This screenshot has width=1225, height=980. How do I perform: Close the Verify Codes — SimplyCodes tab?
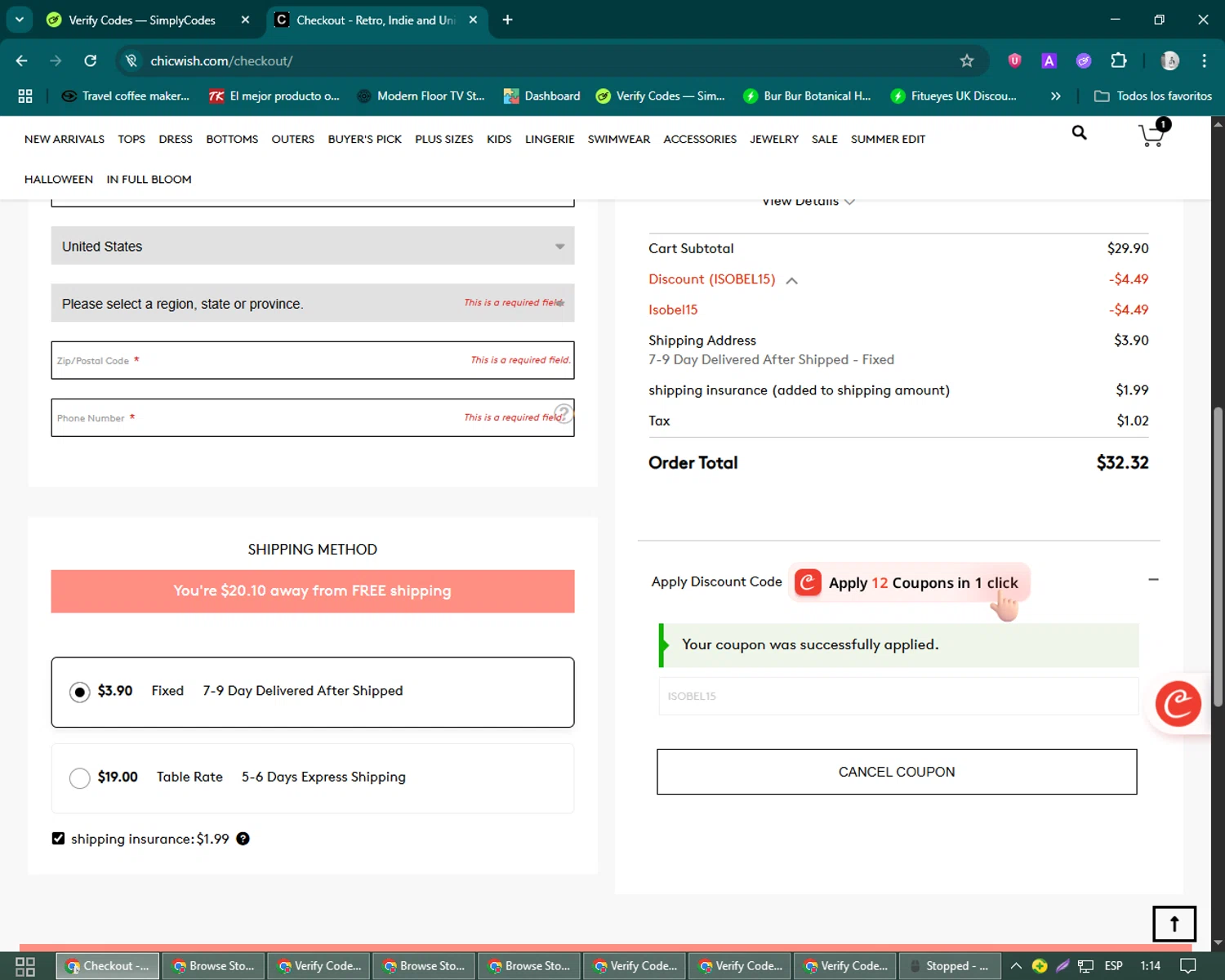(x=245, y=20)
